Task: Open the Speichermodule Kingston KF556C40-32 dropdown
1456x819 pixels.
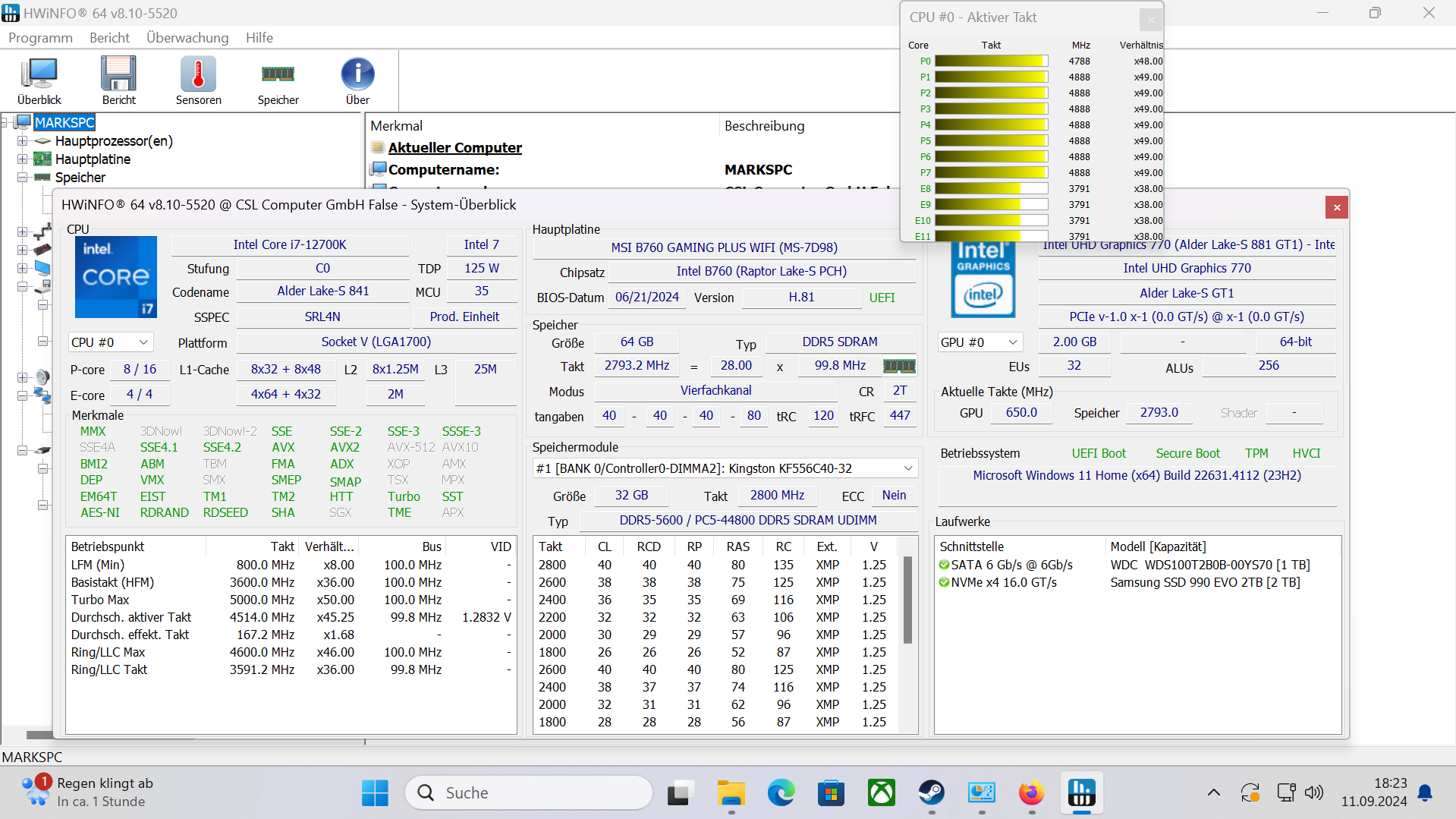Action: (x=725, y=468)
